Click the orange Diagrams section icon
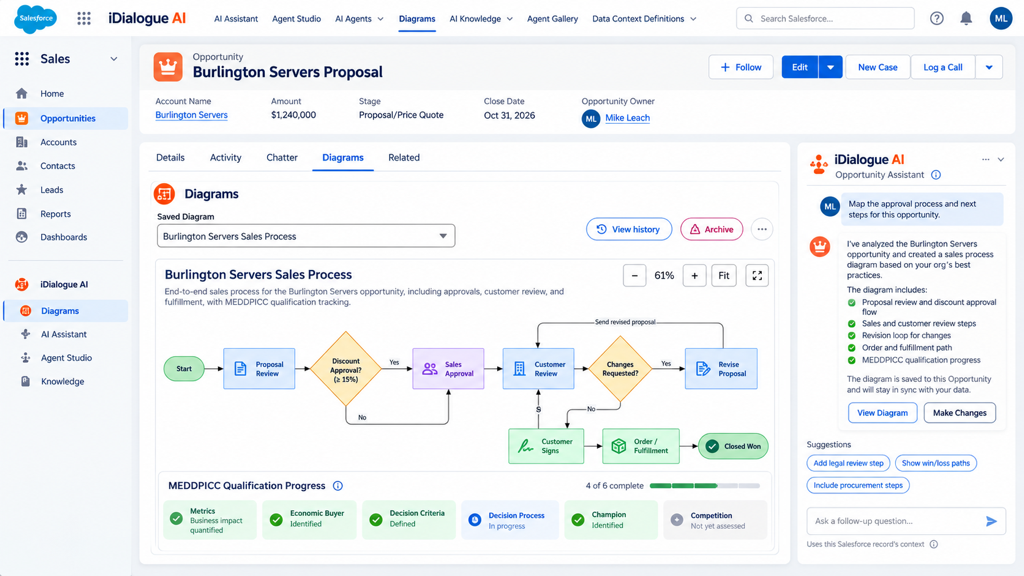Image resolution: width=1024 pixels, height=576 pixels. [165, 194]
